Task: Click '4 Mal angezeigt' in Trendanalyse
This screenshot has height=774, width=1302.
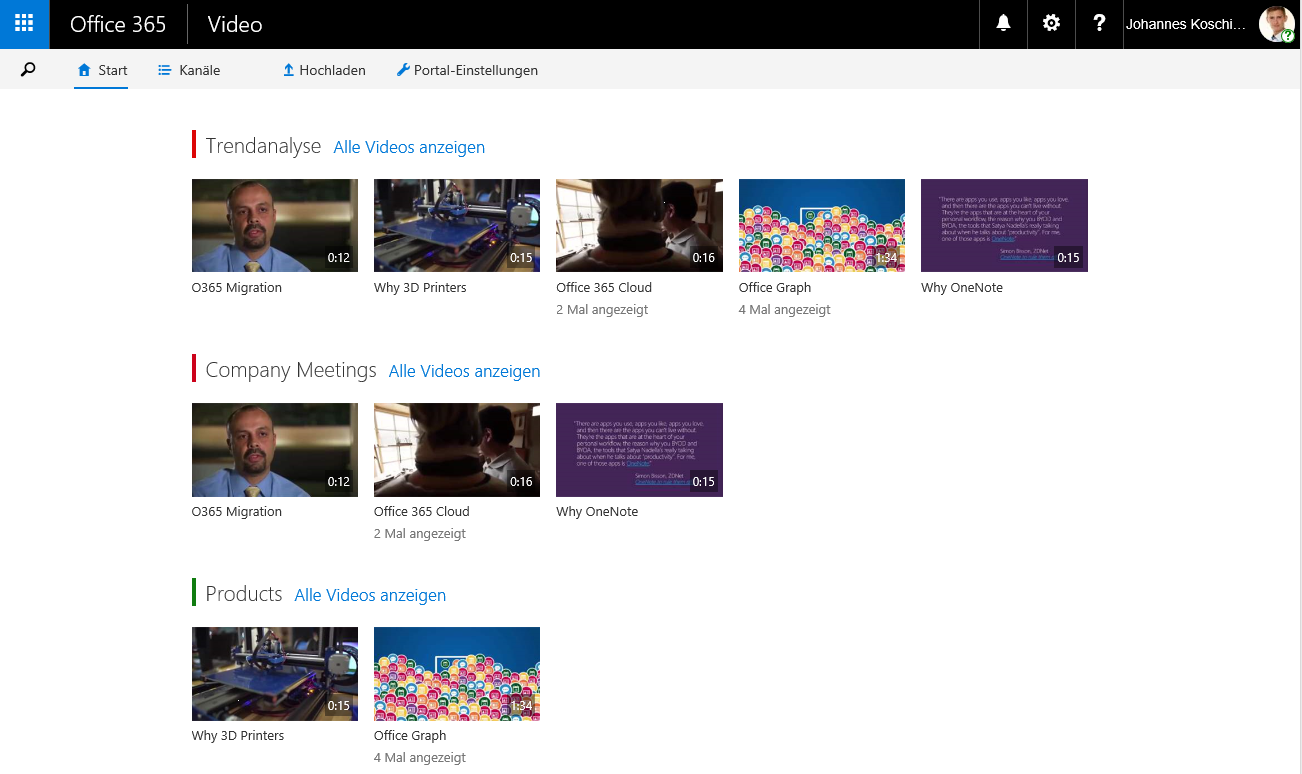Action: [x=785, y=310]
